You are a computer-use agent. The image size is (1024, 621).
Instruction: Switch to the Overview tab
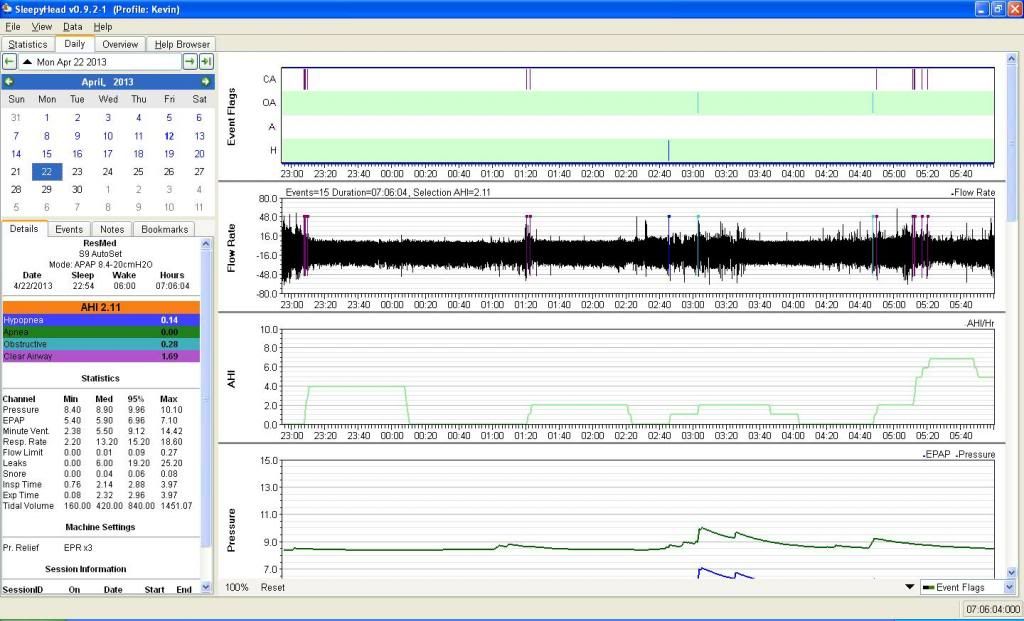(x=120, y=44)
